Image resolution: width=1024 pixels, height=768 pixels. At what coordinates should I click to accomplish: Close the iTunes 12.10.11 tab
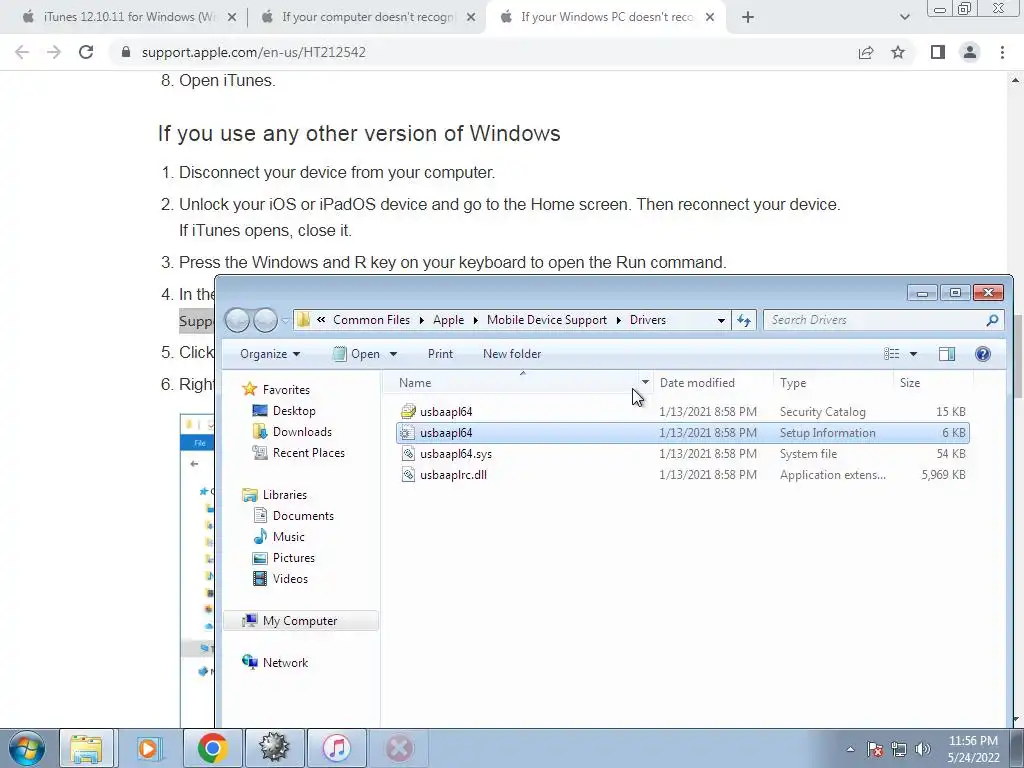coord(231,17)
